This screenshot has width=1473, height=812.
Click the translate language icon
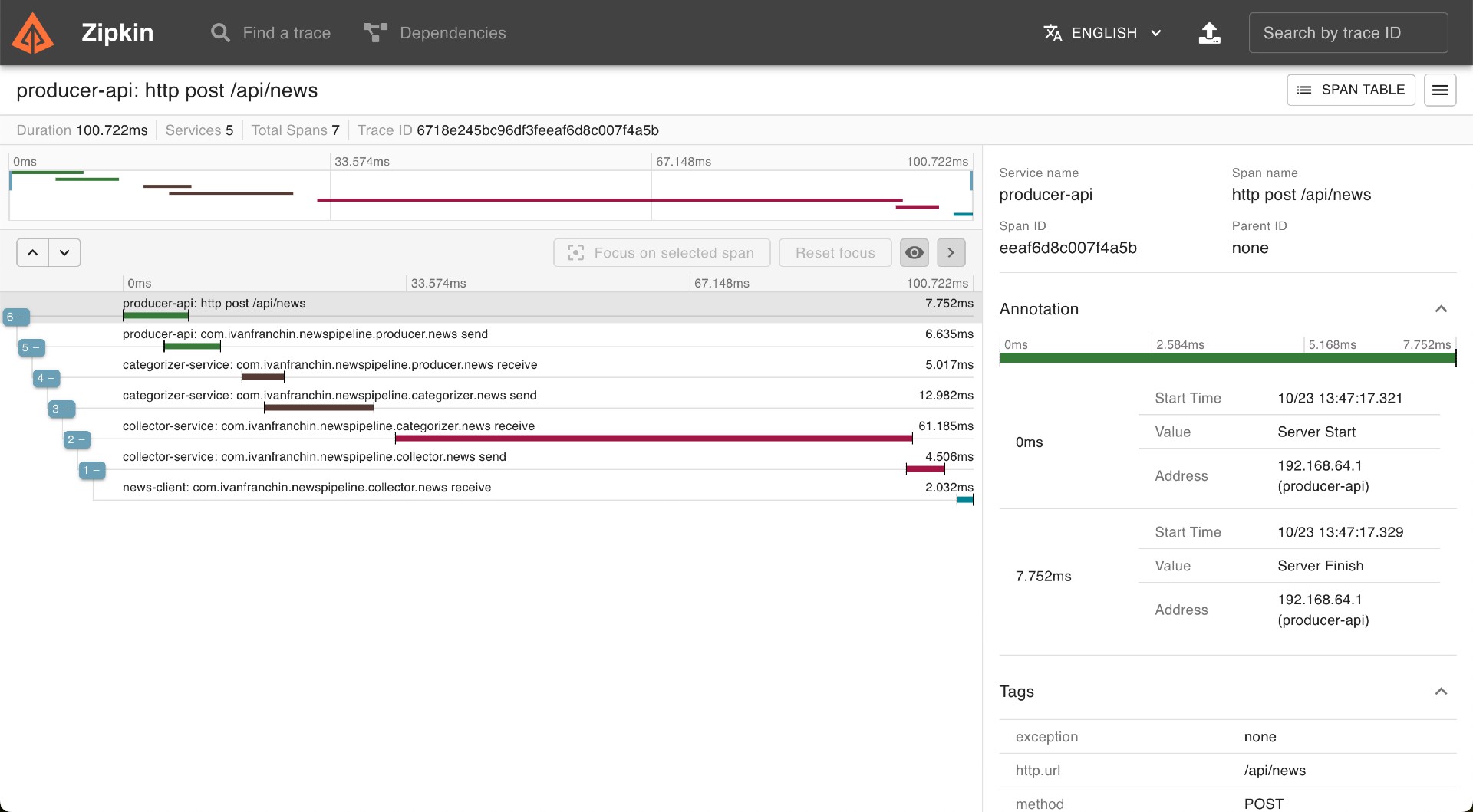[1053, 33]
